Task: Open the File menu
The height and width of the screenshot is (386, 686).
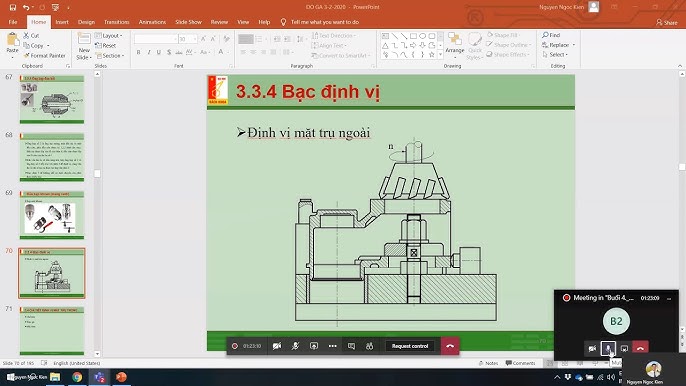Action: coord(13,22)
